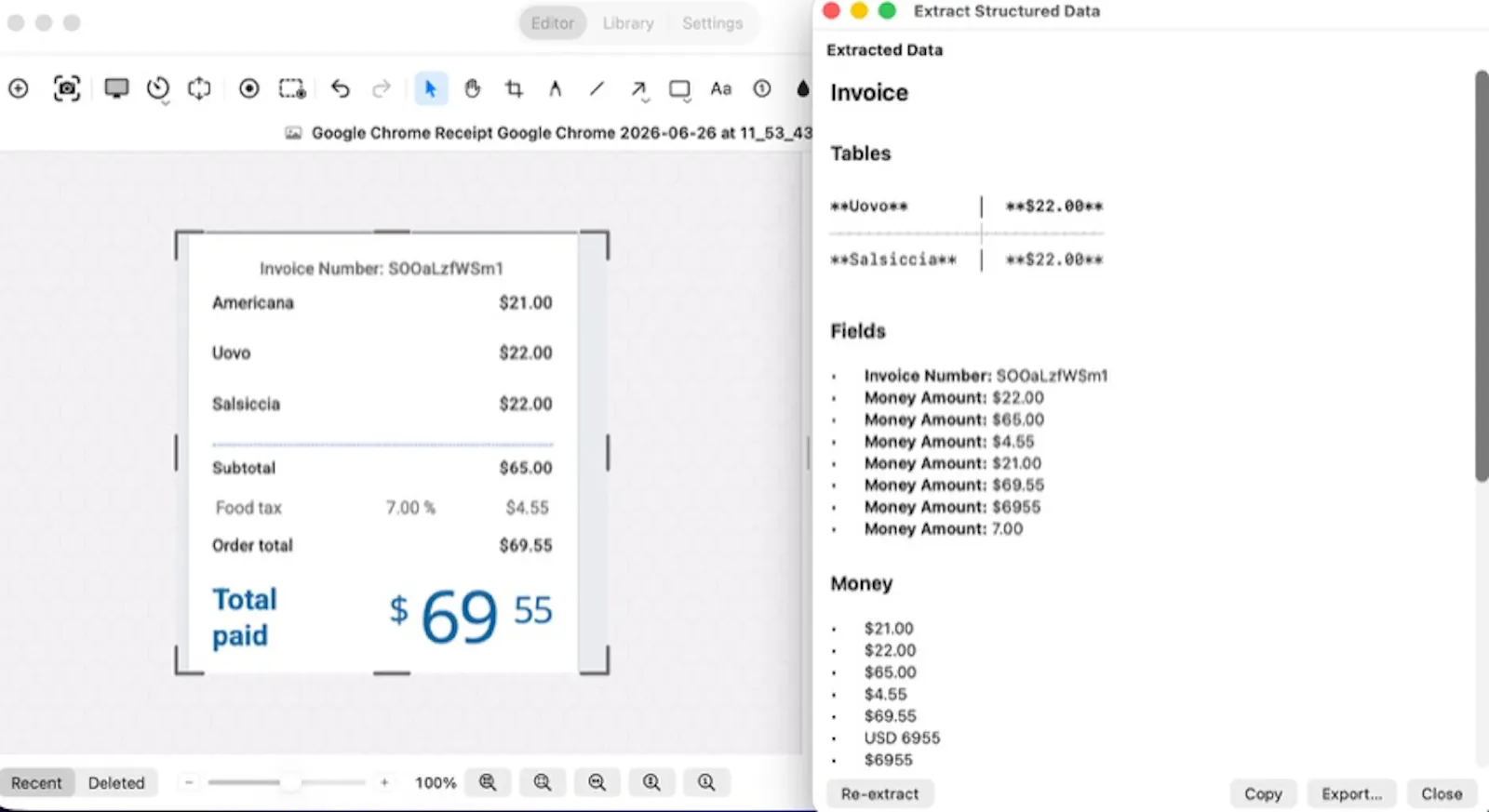This screenshot has width=1489, height=812.
Task: Click the Money Amount: $21.00 field
Action: point(953,463)
